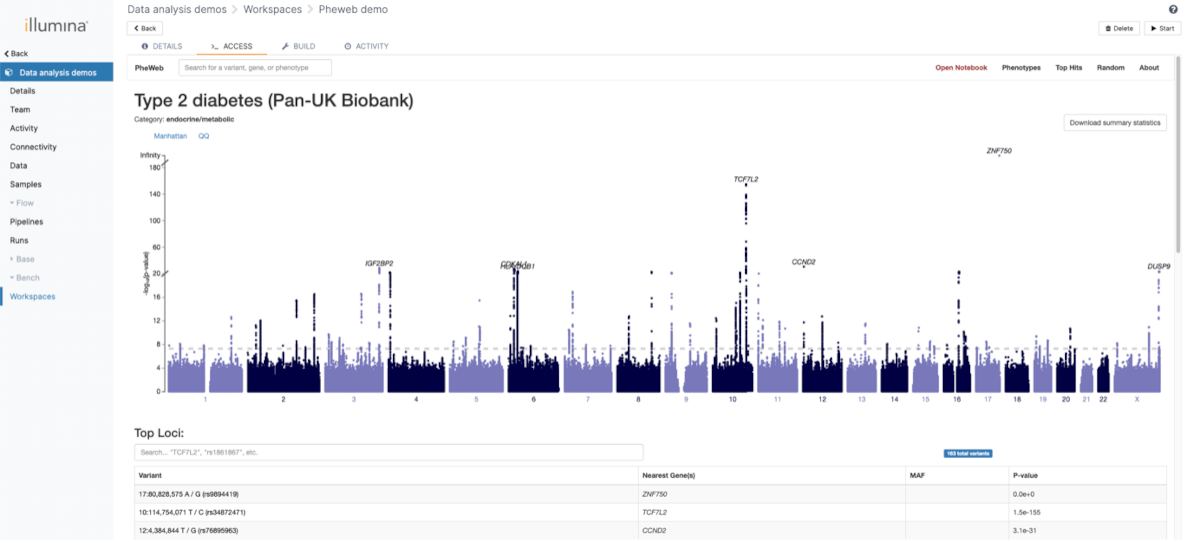
Task: Click the Delete button with trash icon
Action: coord(1119,28)
